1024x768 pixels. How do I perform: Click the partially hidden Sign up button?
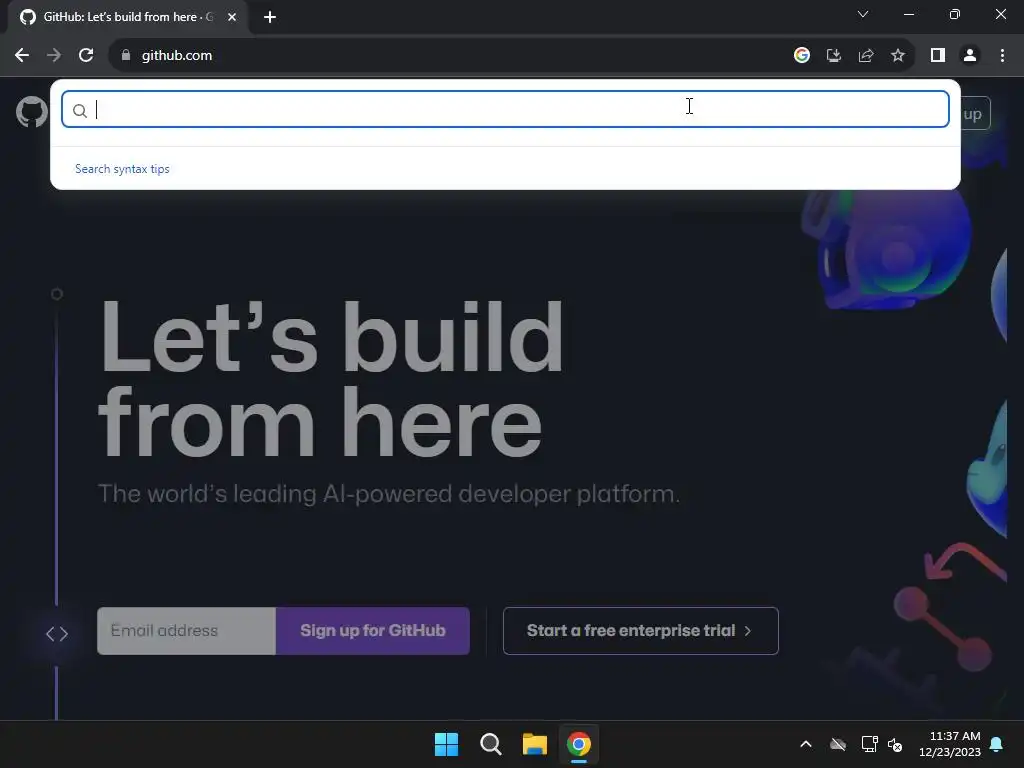(976, 114)
